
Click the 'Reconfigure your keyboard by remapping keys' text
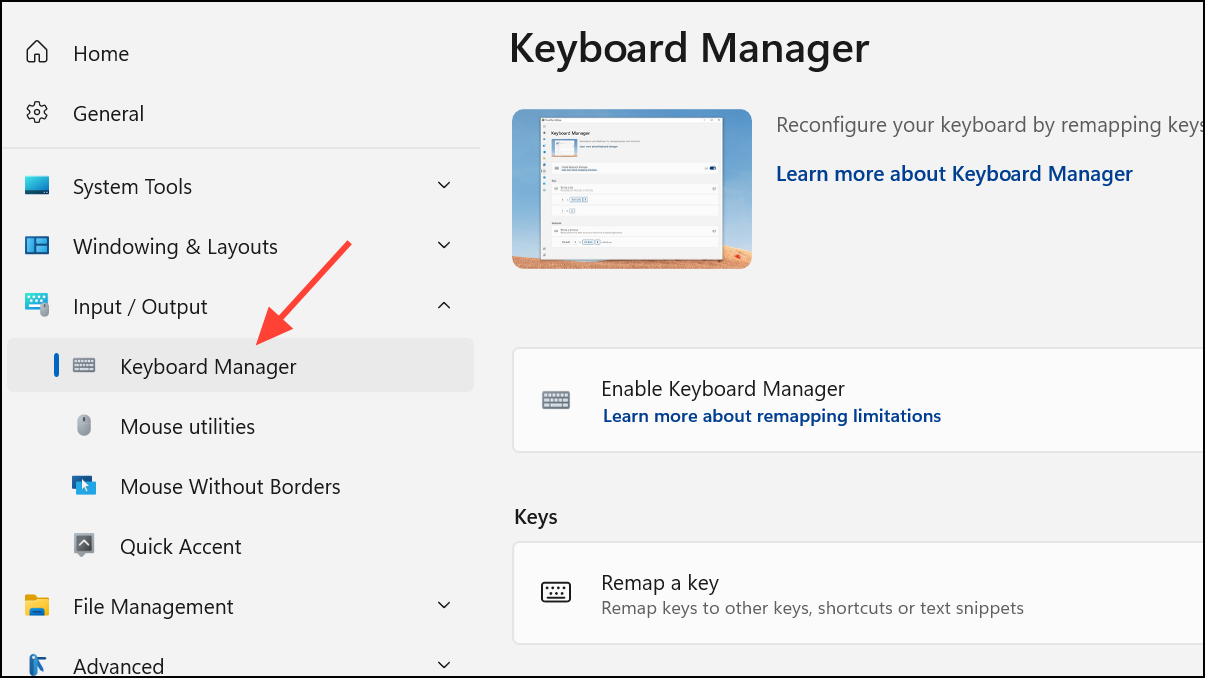click(x=990, y=126)
